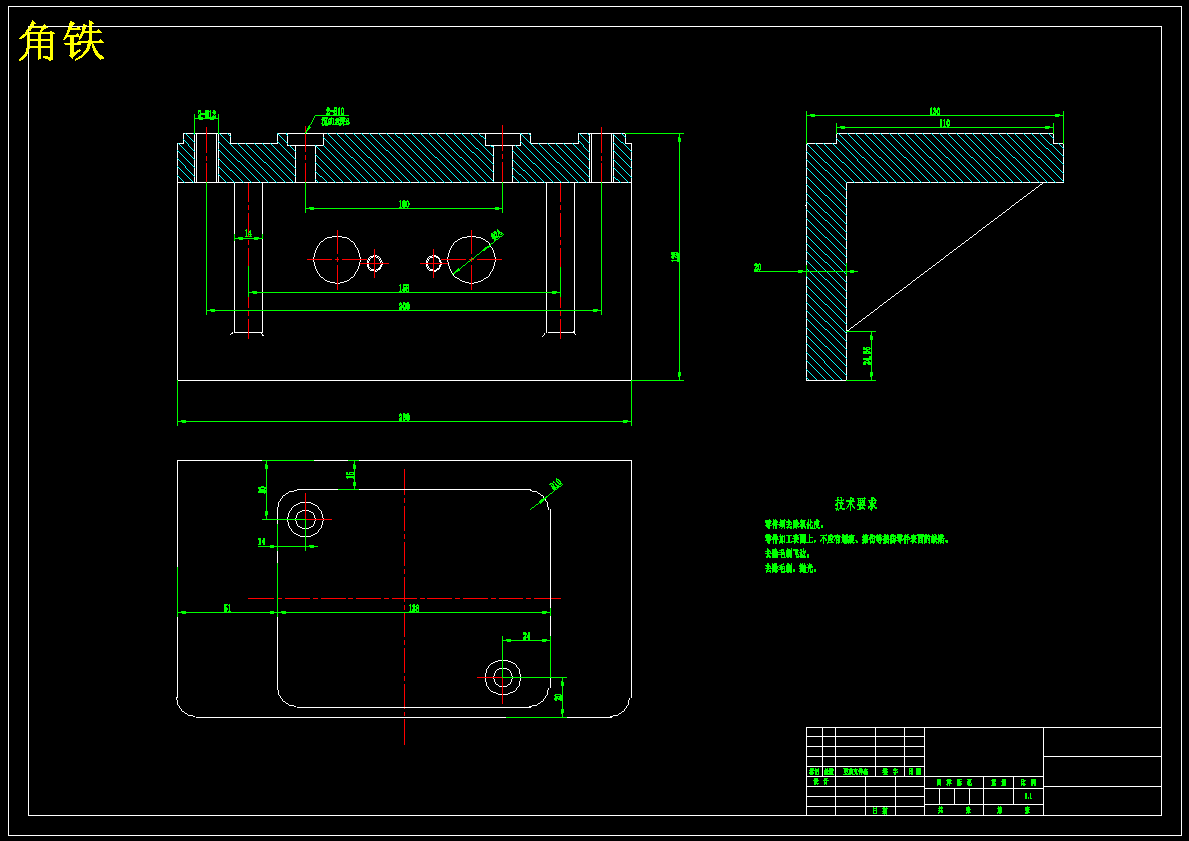Select the large right circle with diameter leader
Viewport: 1189px width, 841px height.
tap(472, 259)
